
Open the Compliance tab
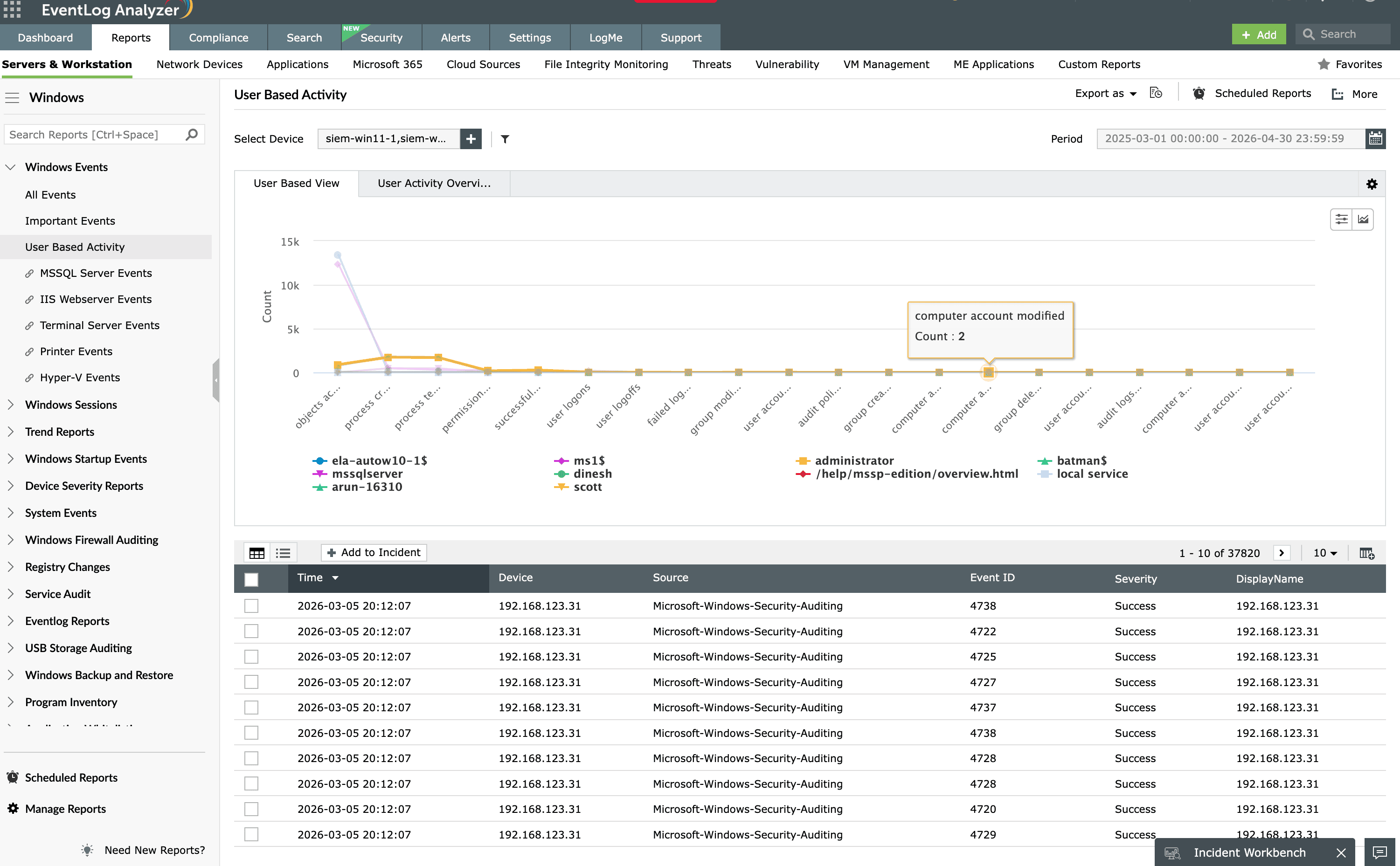[x=218, y=37]
